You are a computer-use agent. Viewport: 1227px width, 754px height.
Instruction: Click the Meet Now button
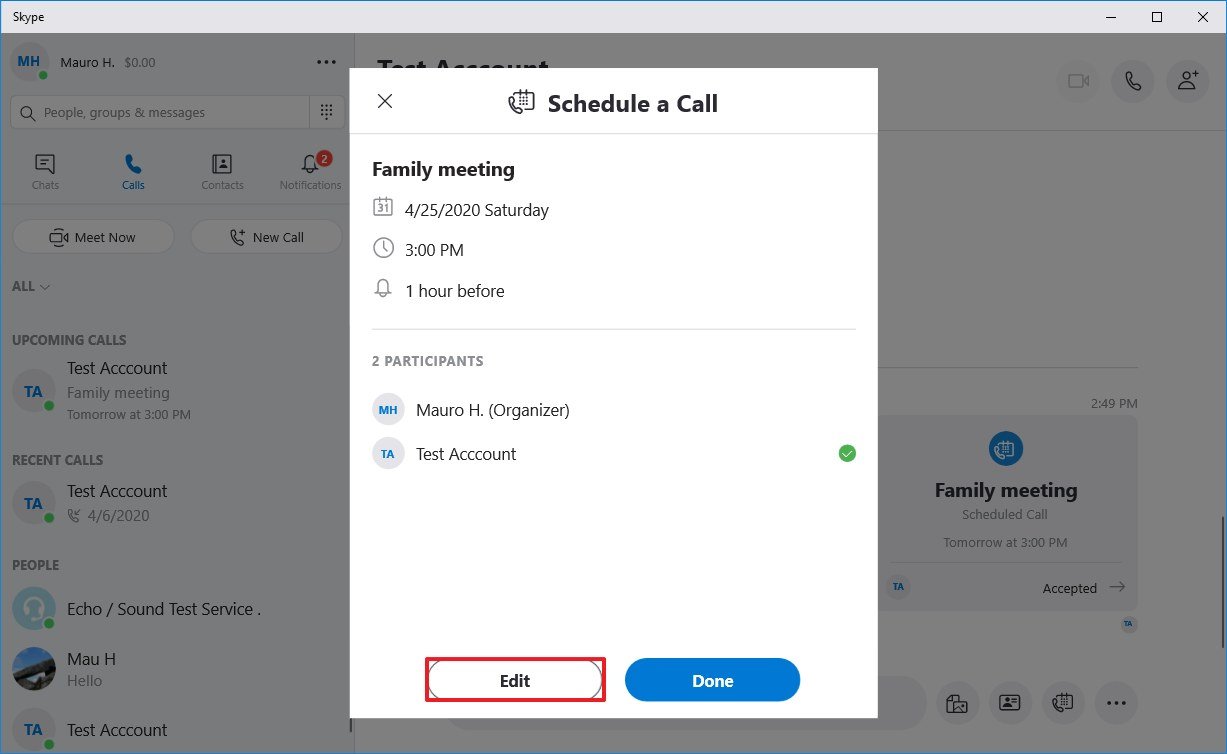[x=93, y=237]
